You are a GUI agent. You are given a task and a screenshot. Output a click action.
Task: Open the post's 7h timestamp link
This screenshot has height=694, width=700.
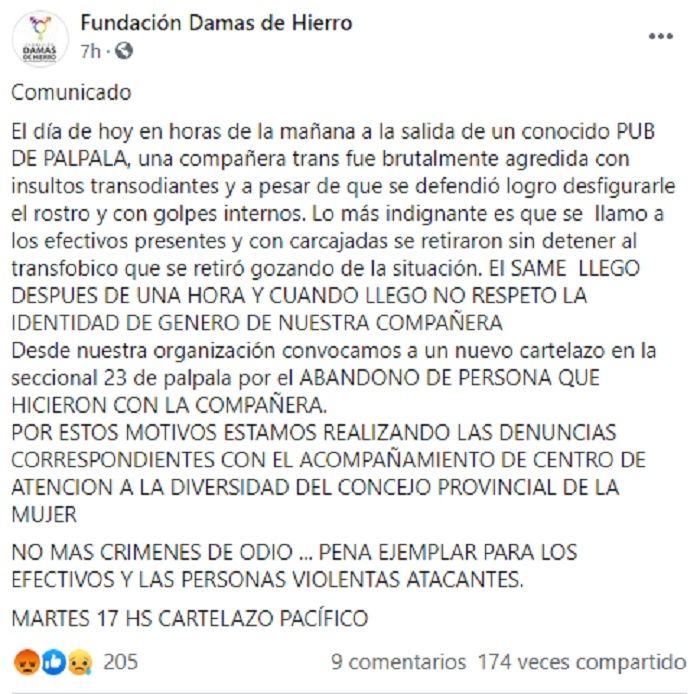(89, 49)
